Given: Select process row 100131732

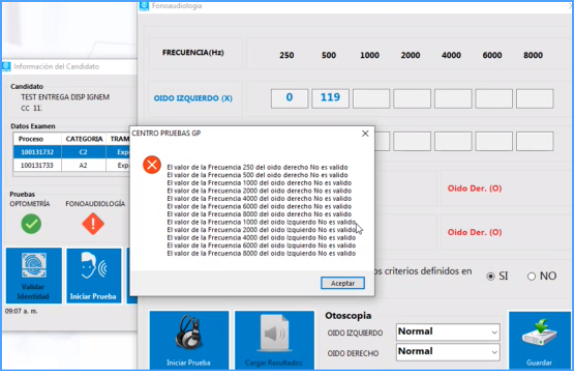Looking at the screenshot, I should (71, 152).
